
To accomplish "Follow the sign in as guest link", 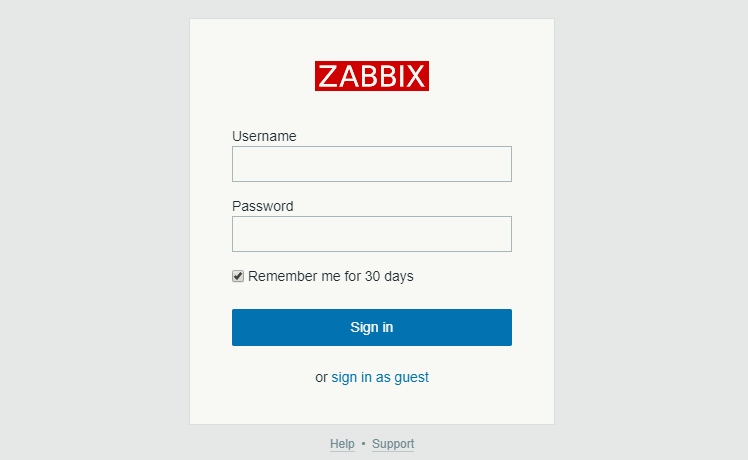I will pos(380,377).
